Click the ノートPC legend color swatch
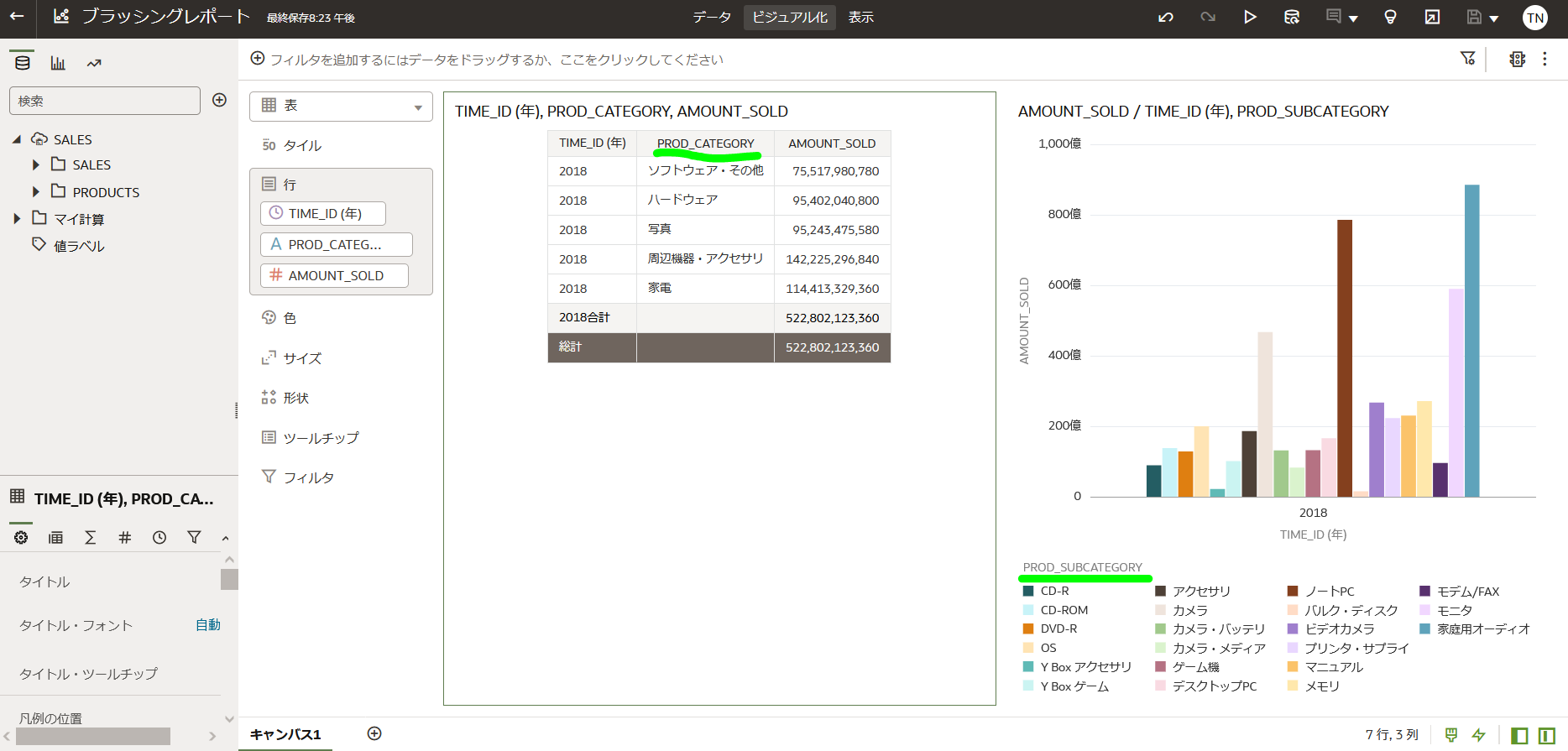Viewport: 1568px width, 751px height. coord(1293,591)
